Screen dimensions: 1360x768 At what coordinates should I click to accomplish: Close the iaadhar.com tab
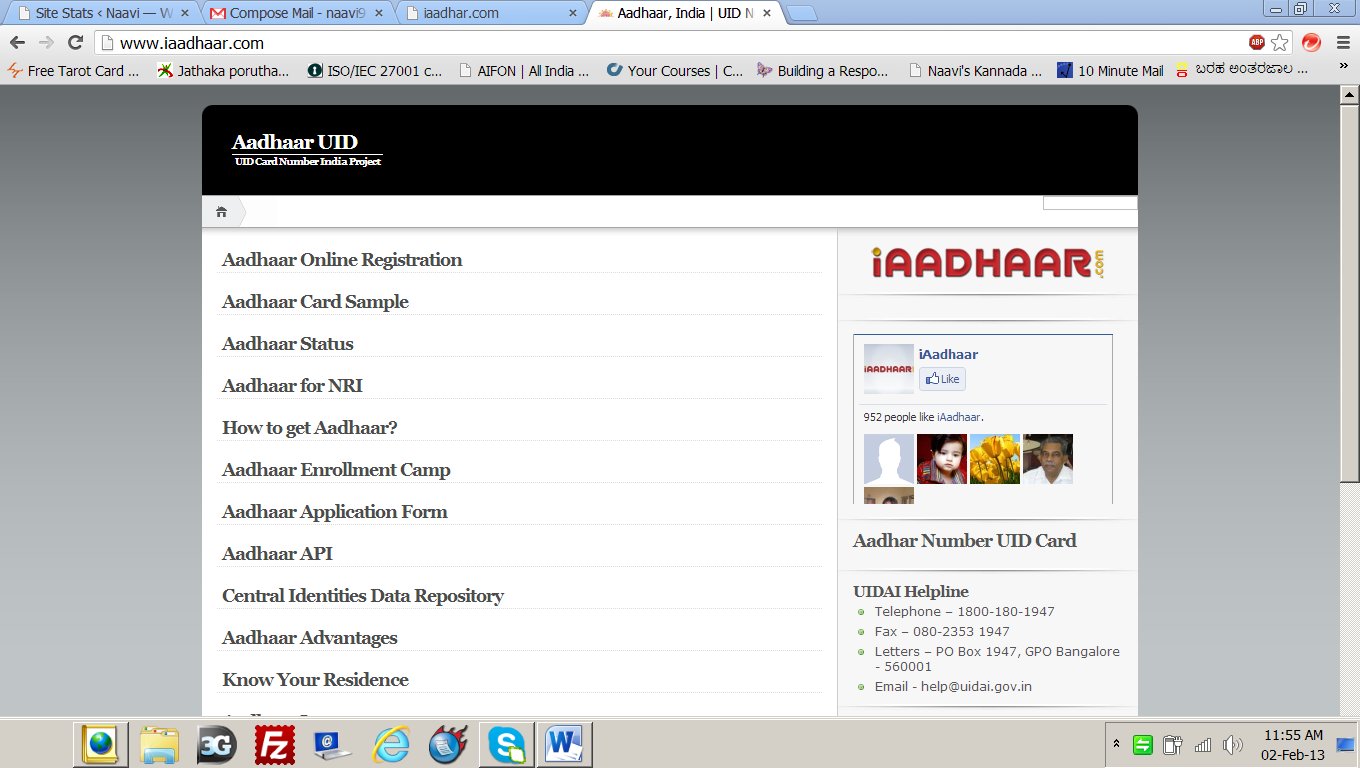tap(572, 14)
